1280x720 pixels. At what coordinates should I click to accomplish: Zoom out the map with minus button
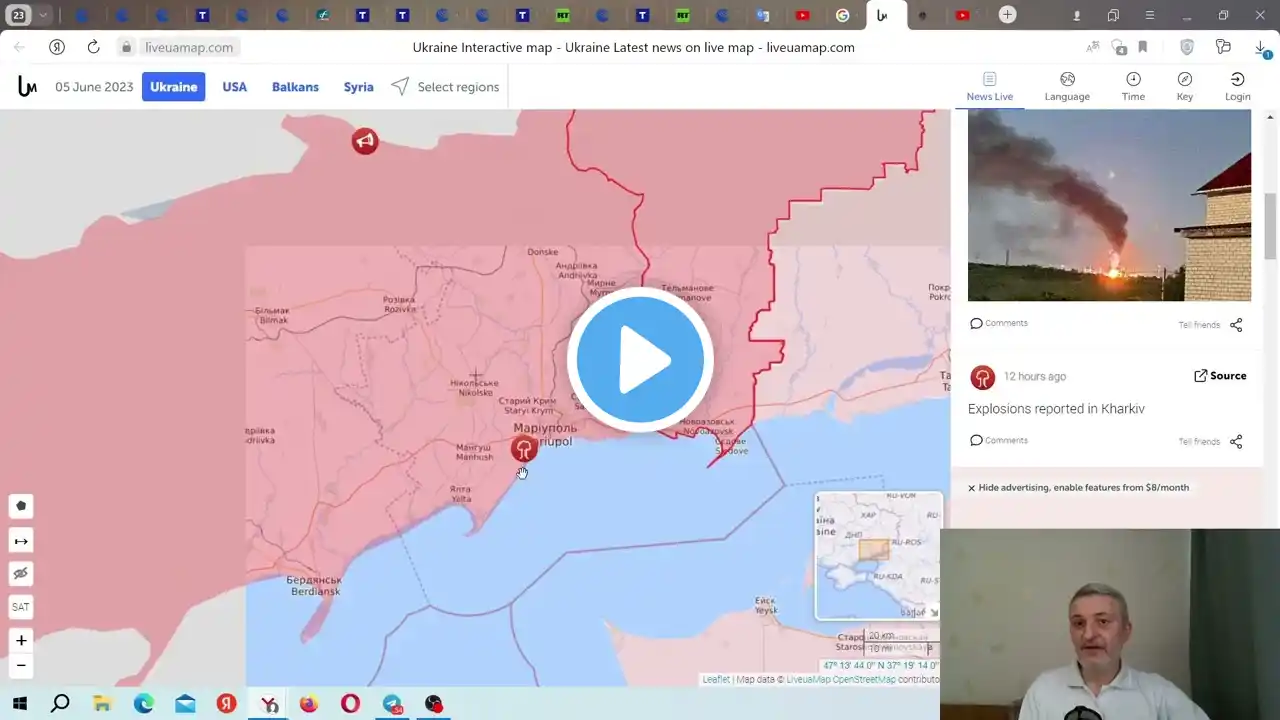[21, 666]
